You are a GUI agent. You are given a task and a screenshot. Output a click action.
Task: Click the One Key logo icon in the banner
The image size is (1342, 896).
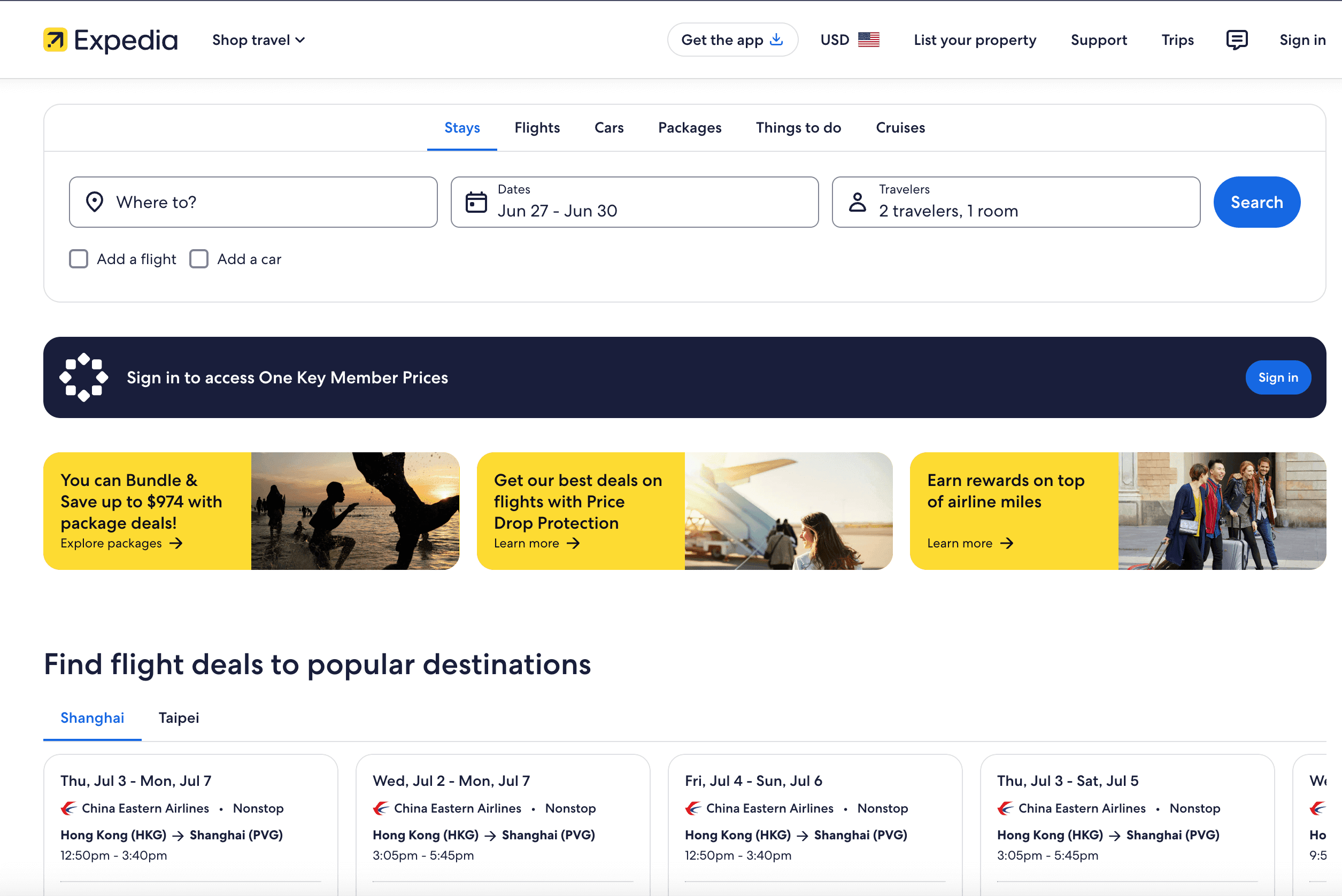pyautogui.click(x=84, y=378)
